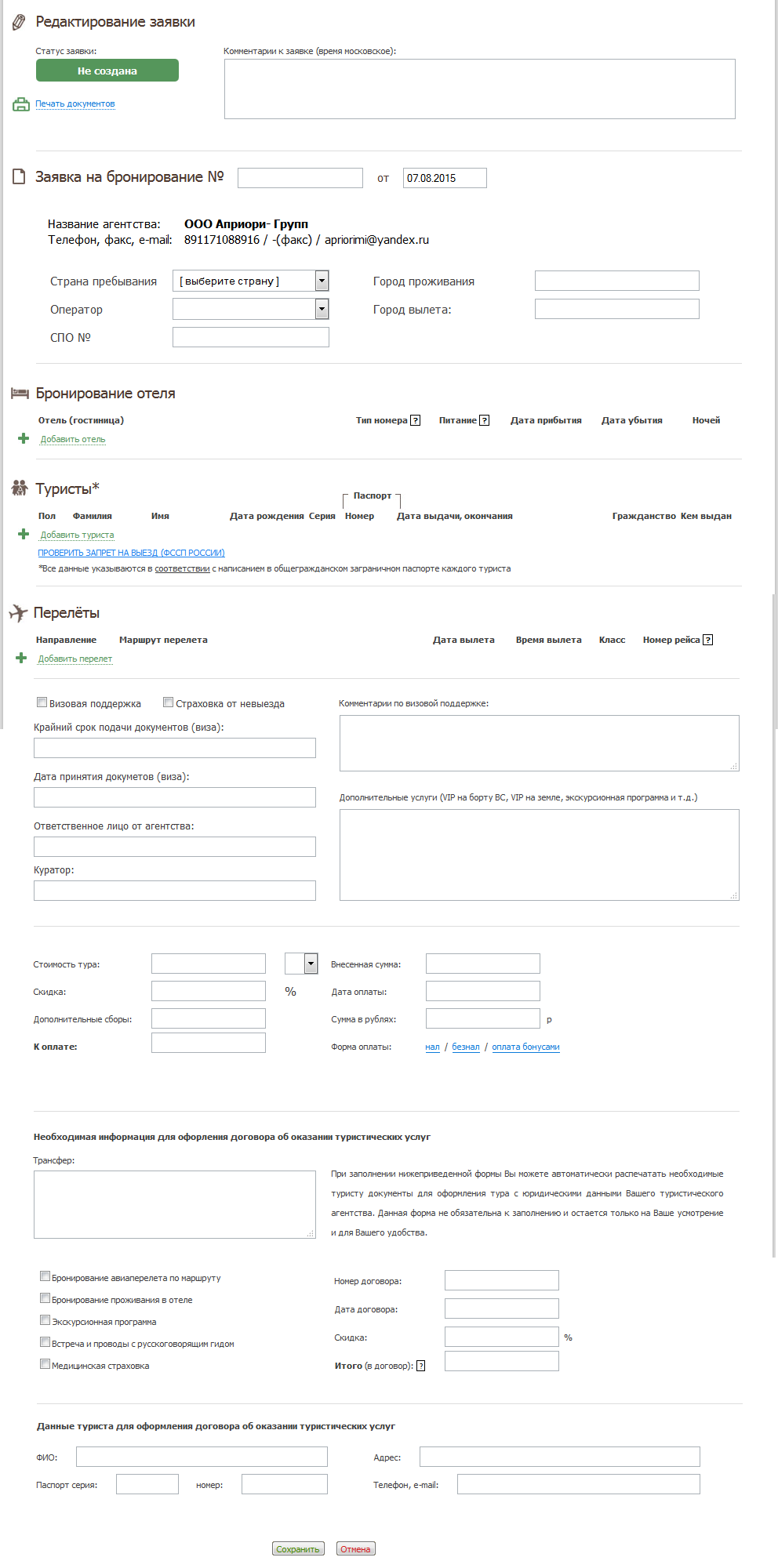
Task: Expand the Оператор dropdown list
Action: [x=322, y=309]
